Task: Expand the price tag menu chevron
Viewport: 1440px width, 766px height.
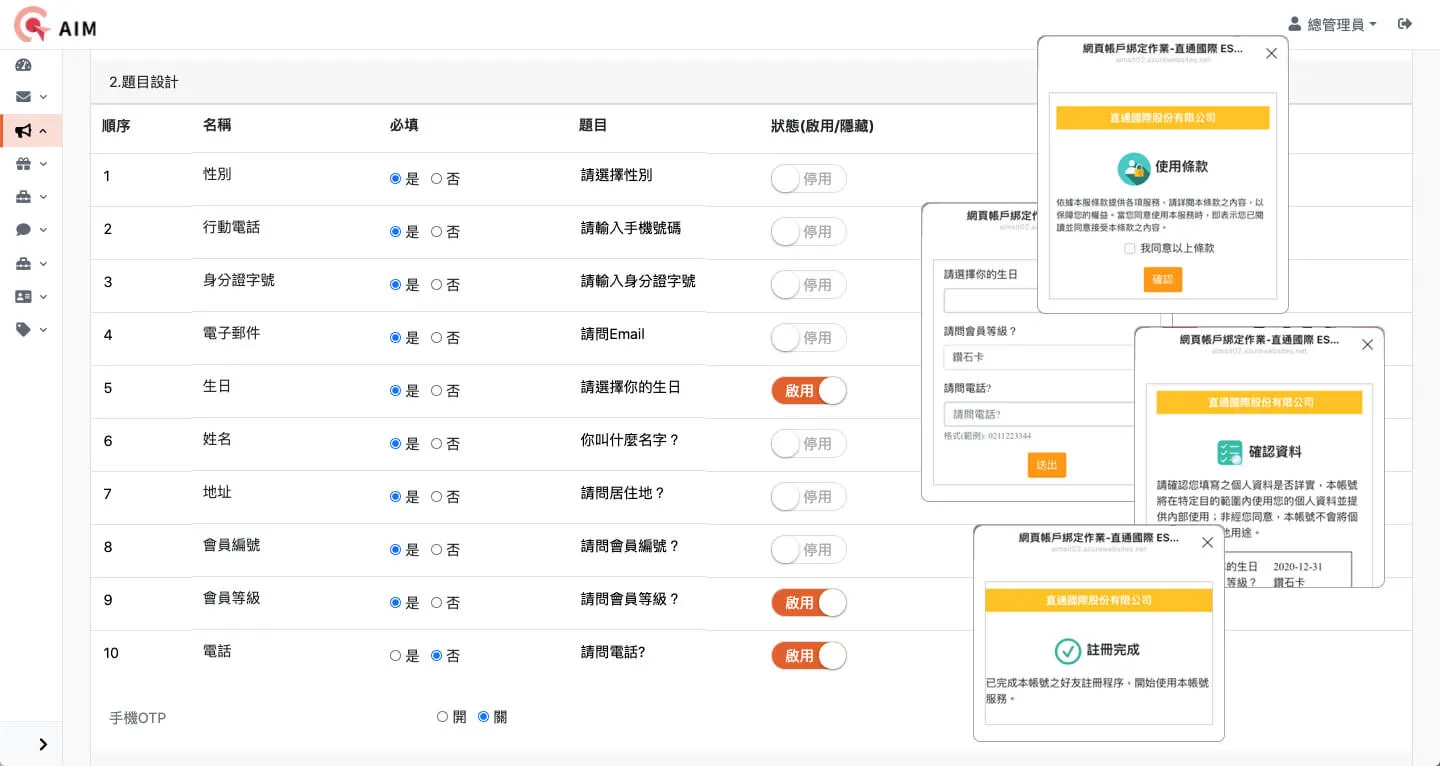Action: click(43, 330)
